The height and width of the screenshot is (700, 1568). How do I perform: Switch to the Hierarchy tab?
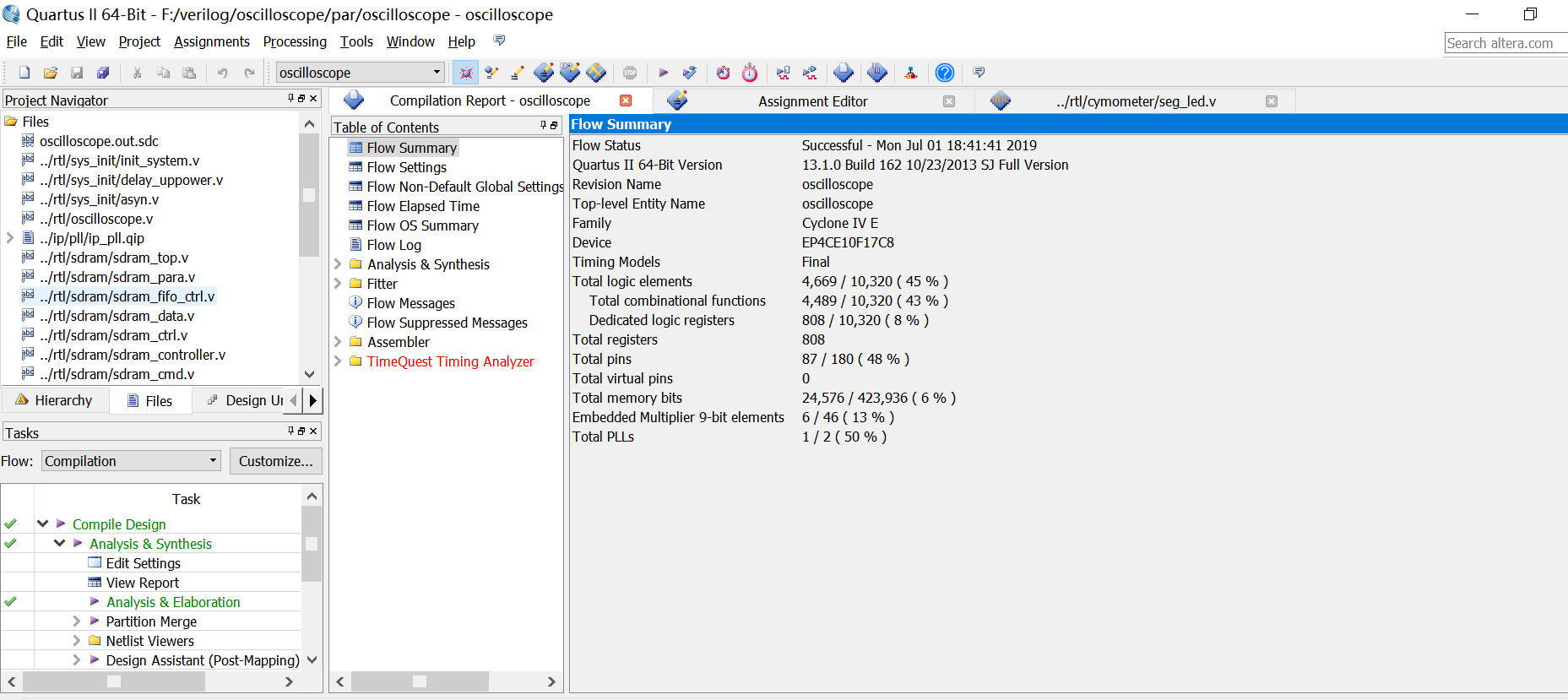[x=54, y=400]
